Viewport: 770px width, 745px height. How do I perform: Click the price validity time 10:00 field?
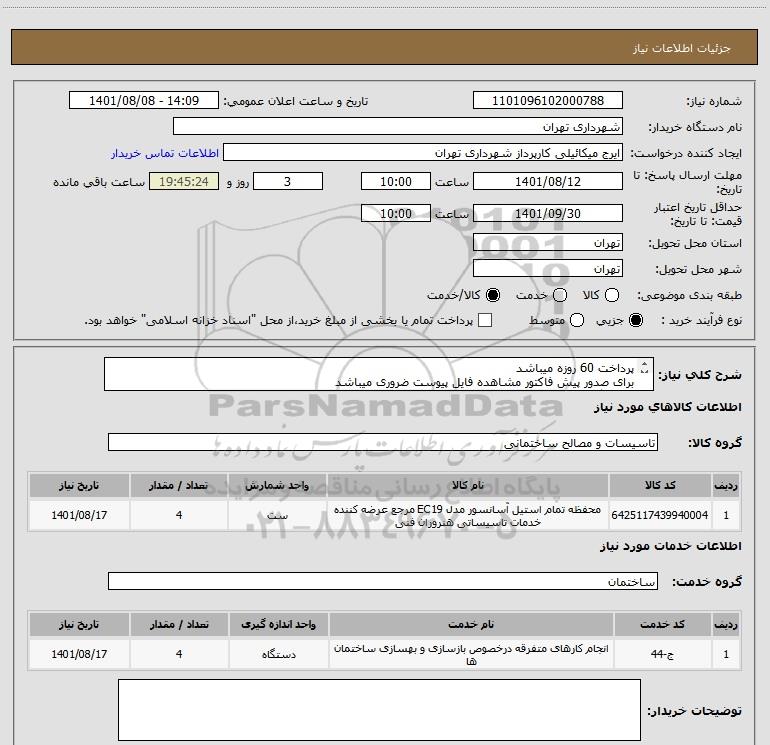coord(396,213)
